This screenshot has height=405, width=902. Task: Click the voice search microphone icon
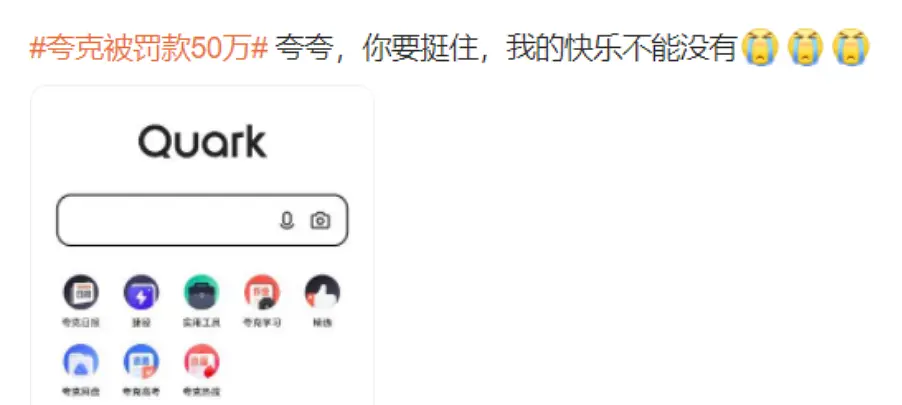click(x=286, y=220)
